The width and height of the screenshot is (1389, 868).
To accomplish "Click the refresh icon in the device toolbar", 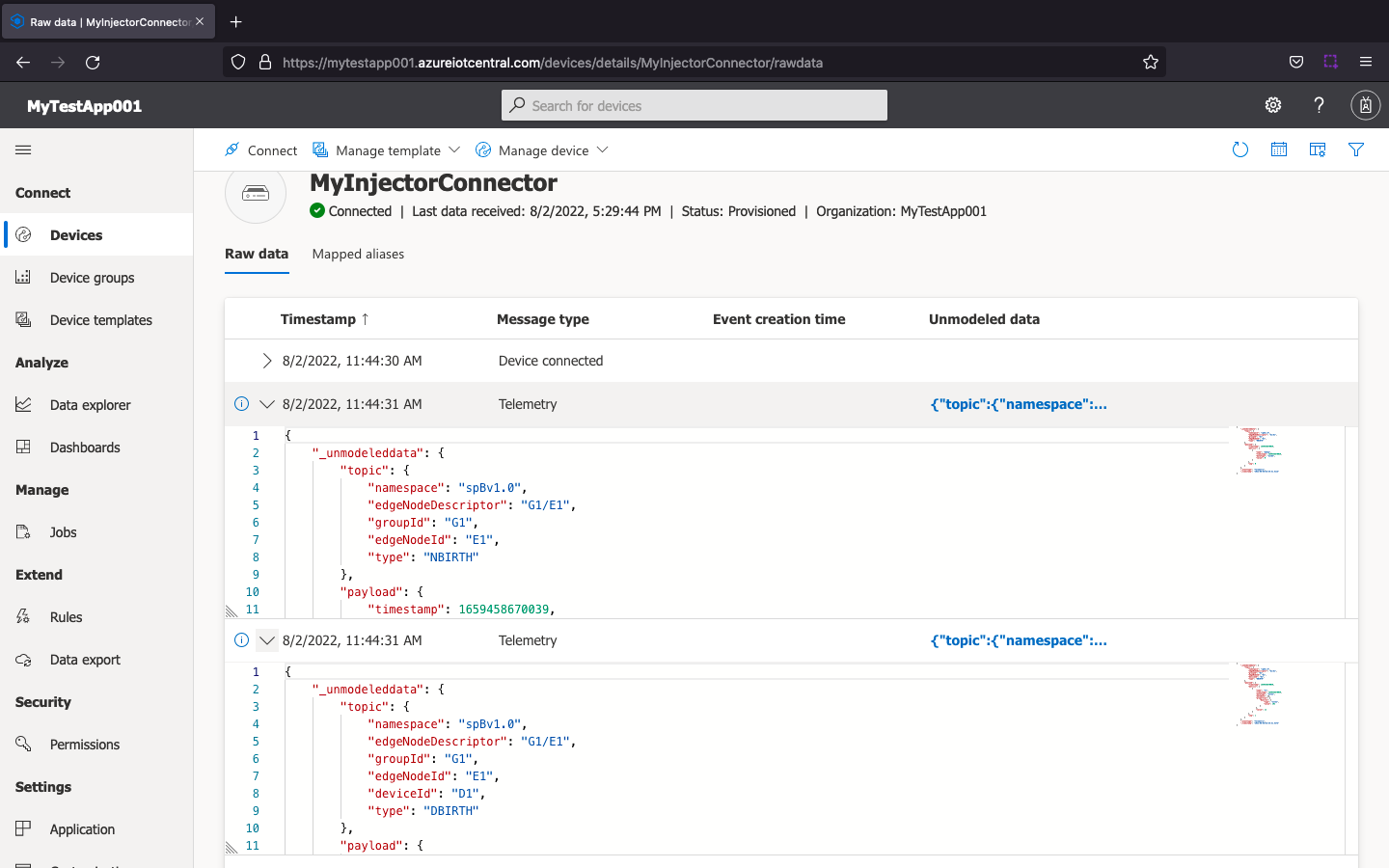I will tap(1240, 149).
